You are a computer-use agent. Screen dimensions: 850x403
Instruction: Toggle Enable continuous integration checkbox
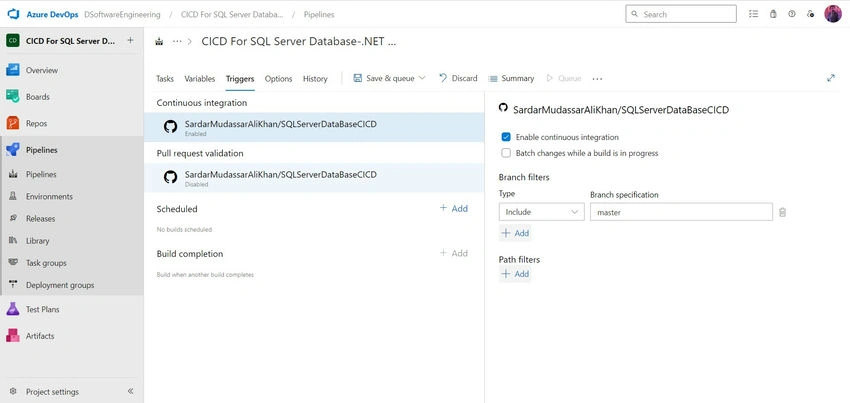point(506,137)
